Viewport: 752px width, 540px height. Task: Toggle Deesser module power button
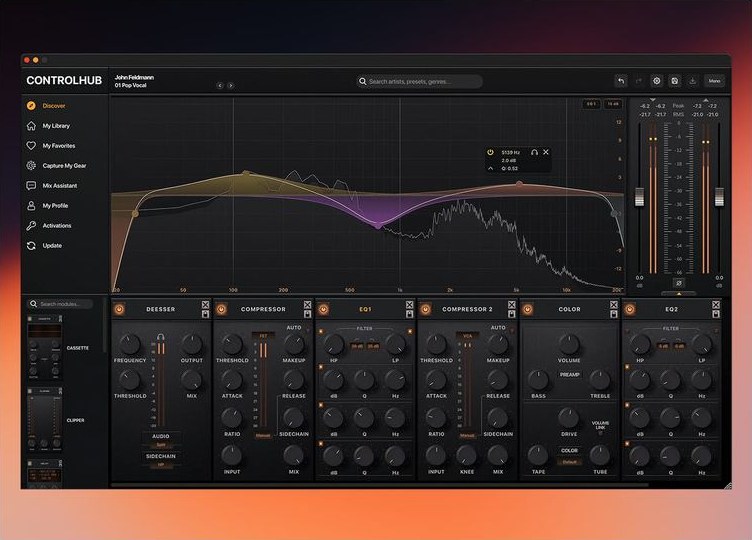(x=119, y=309)
